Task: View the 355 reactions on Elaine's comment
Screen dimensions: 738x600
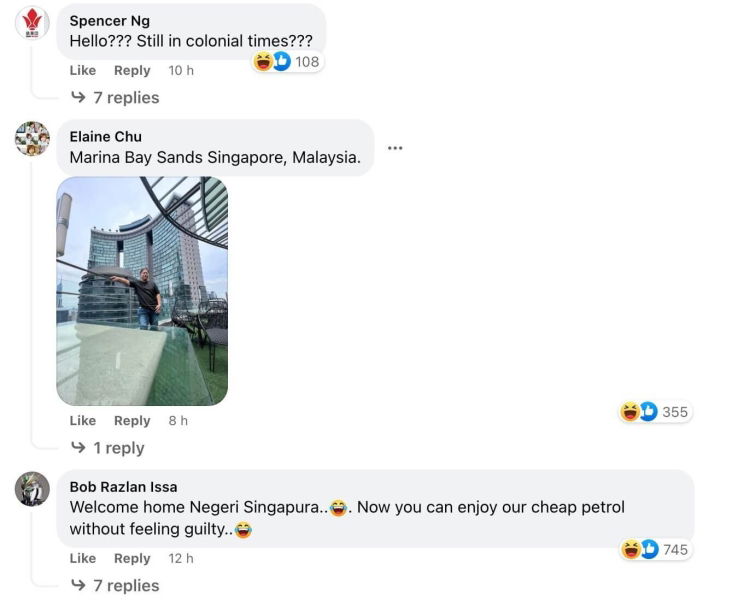Action: (x=655, y=412)
